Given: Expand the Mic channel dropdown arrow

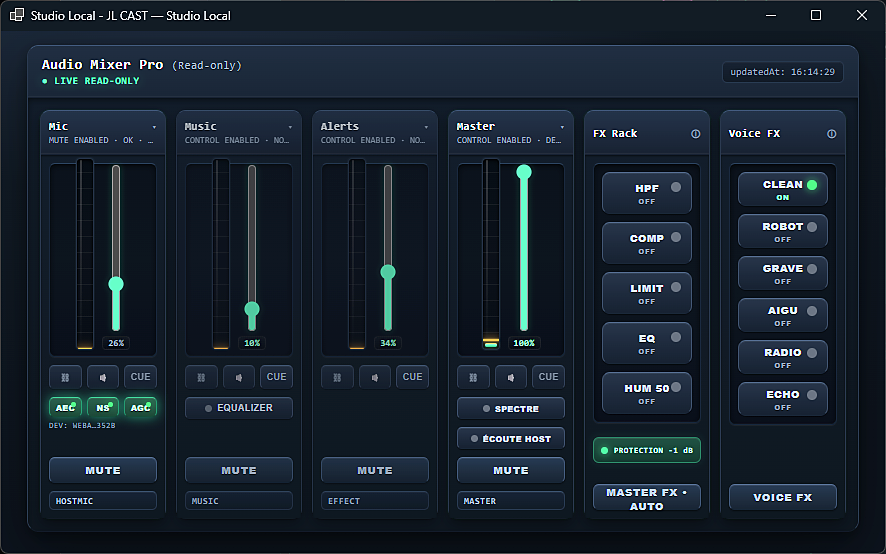Looking at the screenshot, I should pos(154,127).
